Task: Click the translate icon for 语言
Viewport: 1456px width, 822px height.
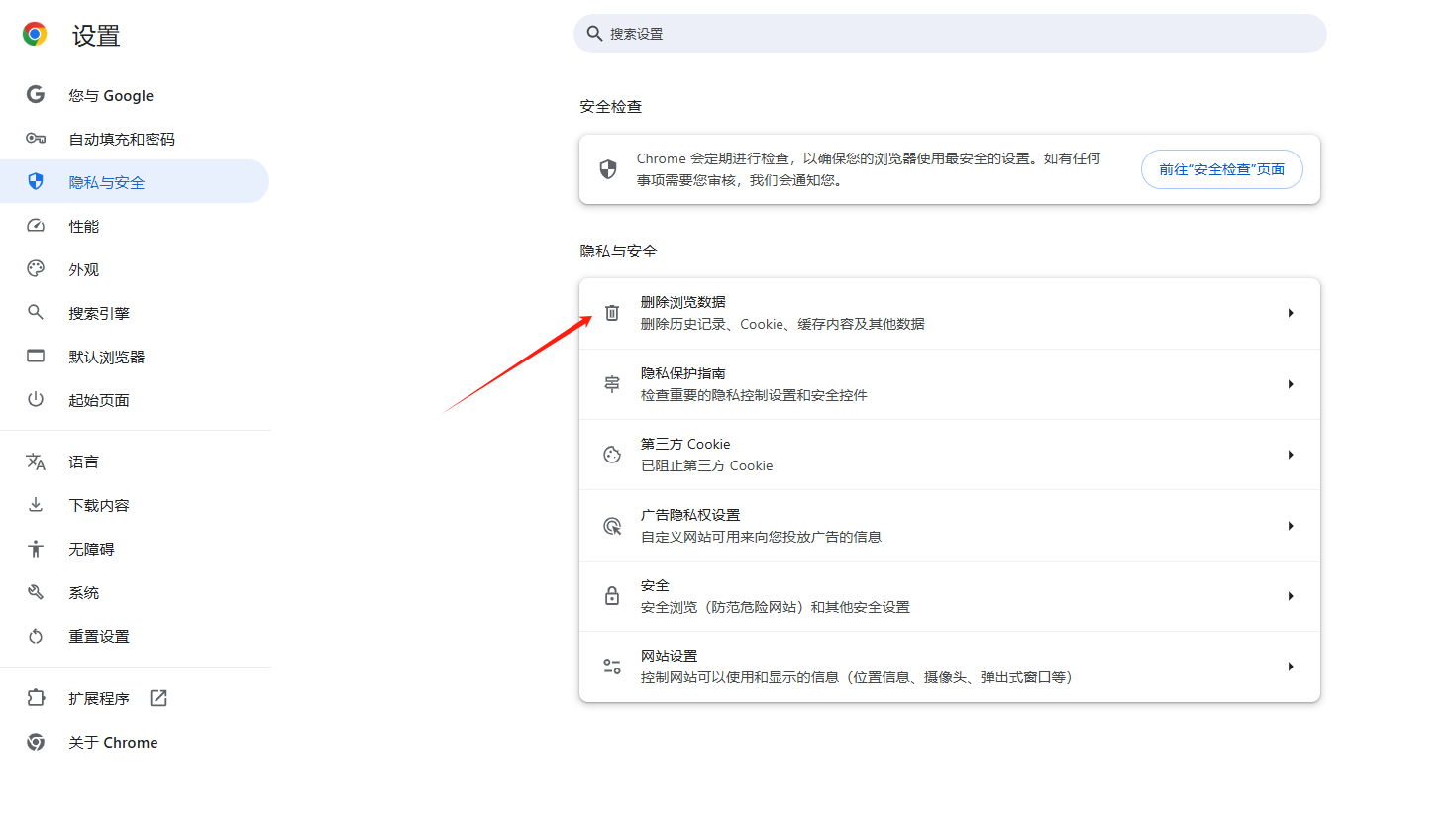Action: (x=36, y=462)
